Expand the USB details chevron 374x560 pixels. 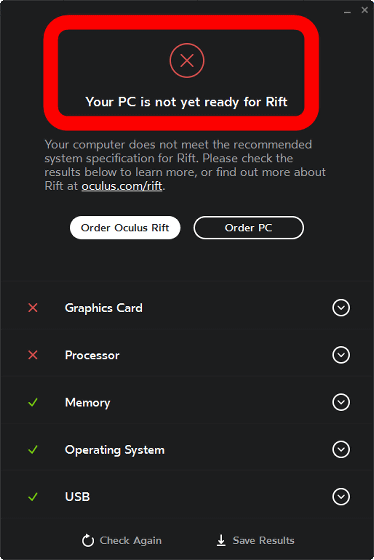pyautogui.click(x=341, y=497)
